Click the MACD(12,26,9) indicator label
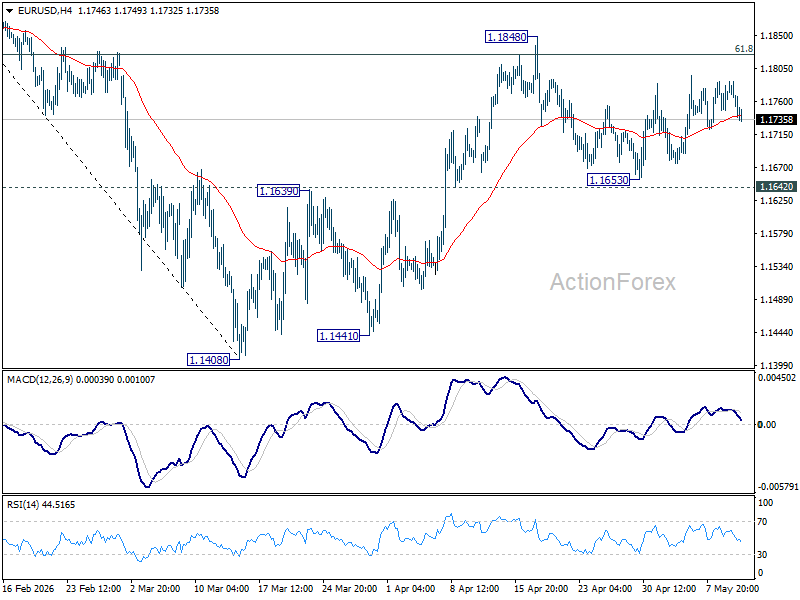This screenshot has width=800, height=600. (40, 380)
